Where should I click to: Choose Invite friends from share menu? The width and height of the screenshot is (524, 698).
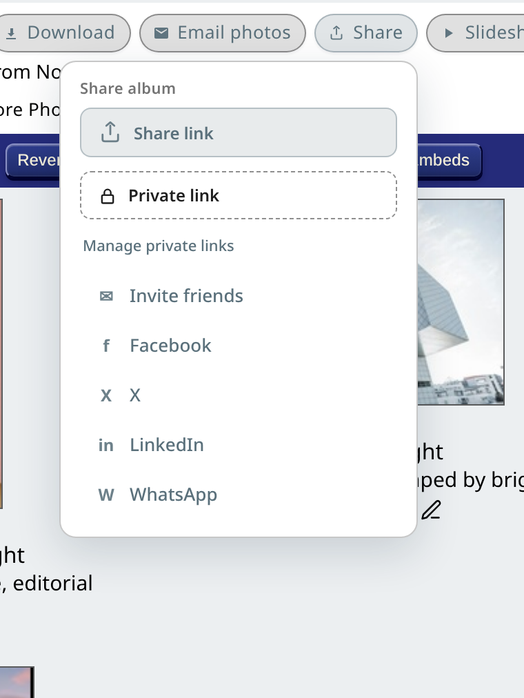[238, 296]
